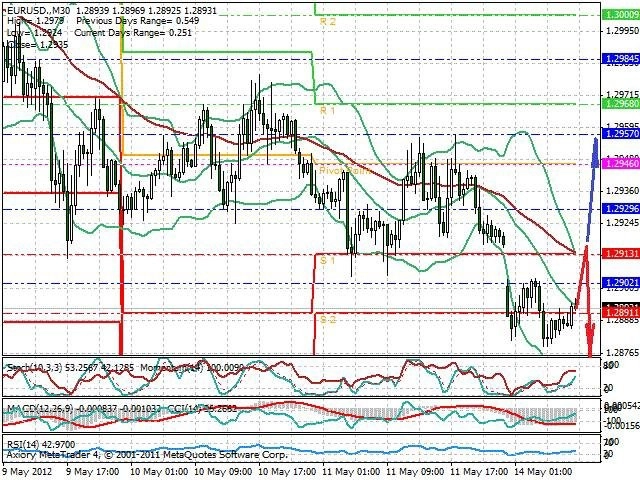640x480 pixels.
Task: Select the 1.29360 price axis value
Action: coord(622,191)
